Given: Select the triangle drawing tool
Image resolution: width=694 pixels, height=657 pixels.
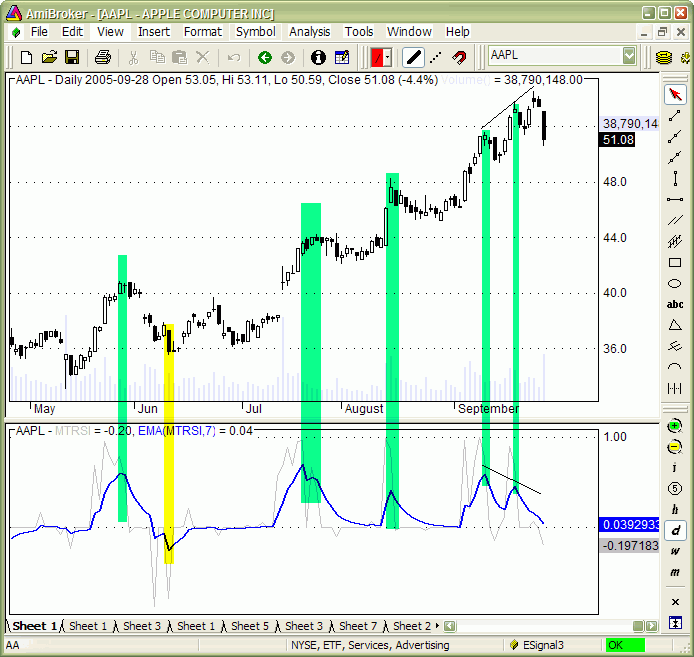Looking at the screenshot, I should point(675,325).
